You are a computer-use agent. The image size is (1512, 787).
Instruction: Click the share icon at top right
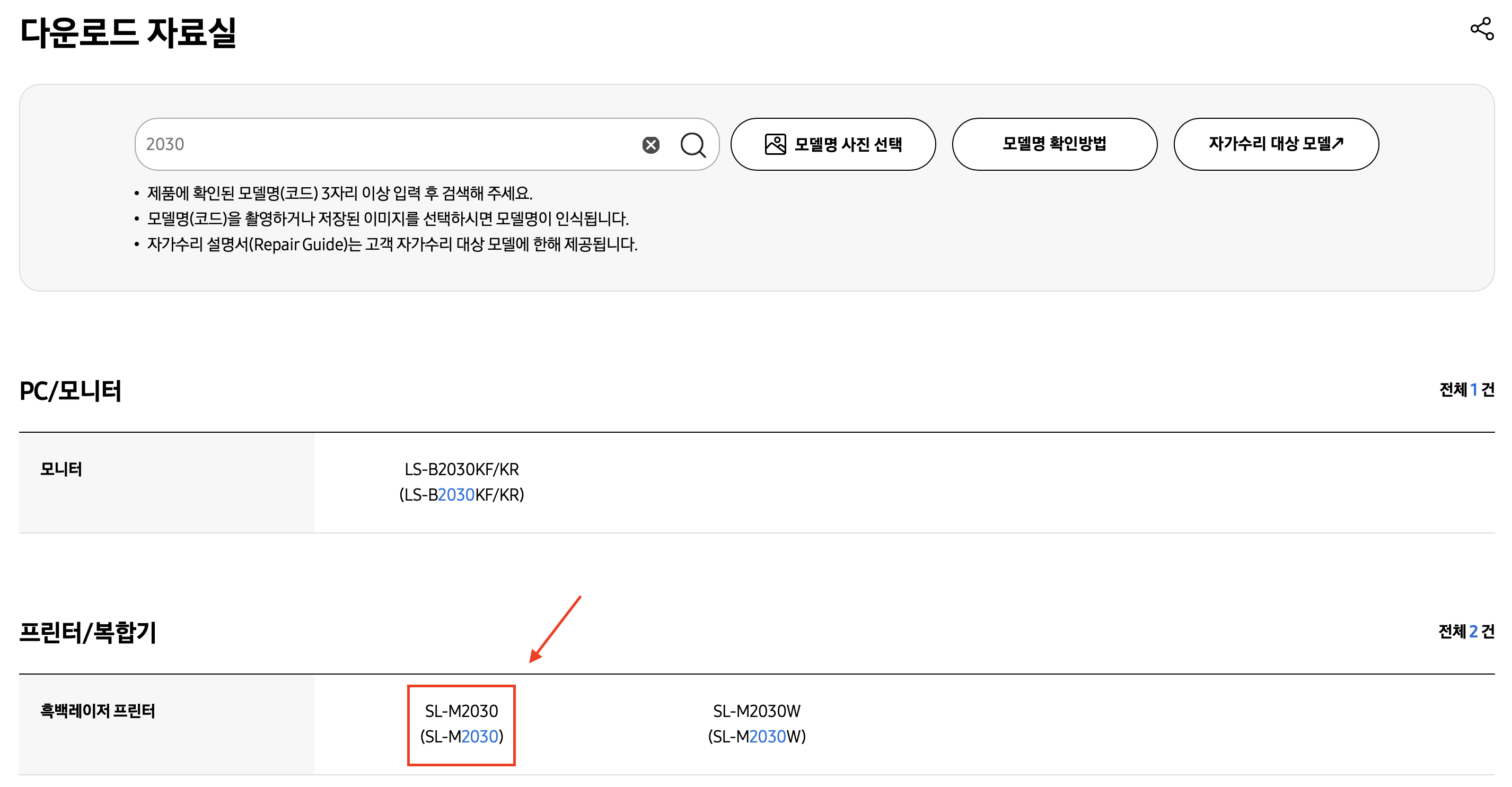tap(1481, 29)
